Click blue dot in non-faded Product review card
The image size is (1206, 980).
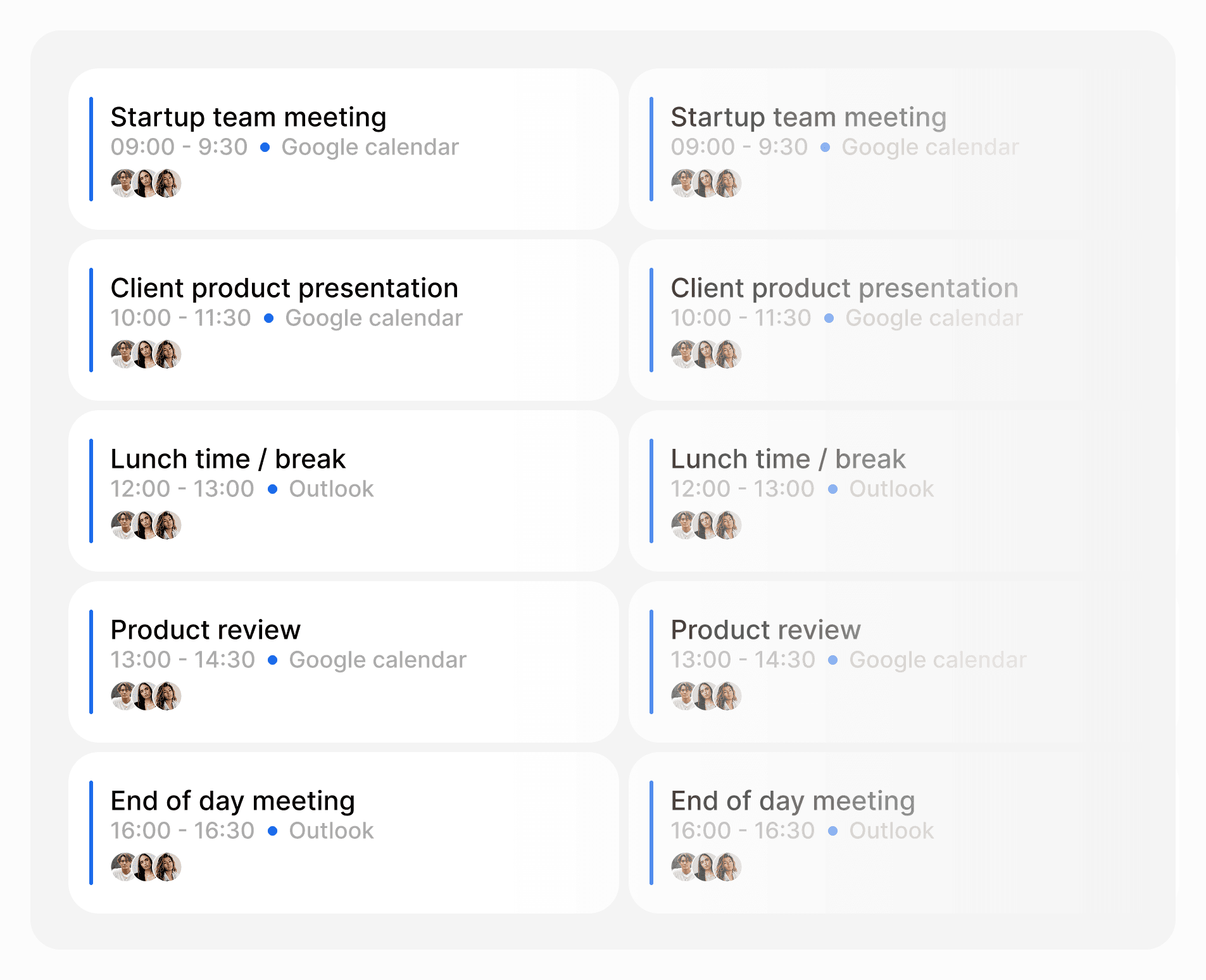[273, 660]
